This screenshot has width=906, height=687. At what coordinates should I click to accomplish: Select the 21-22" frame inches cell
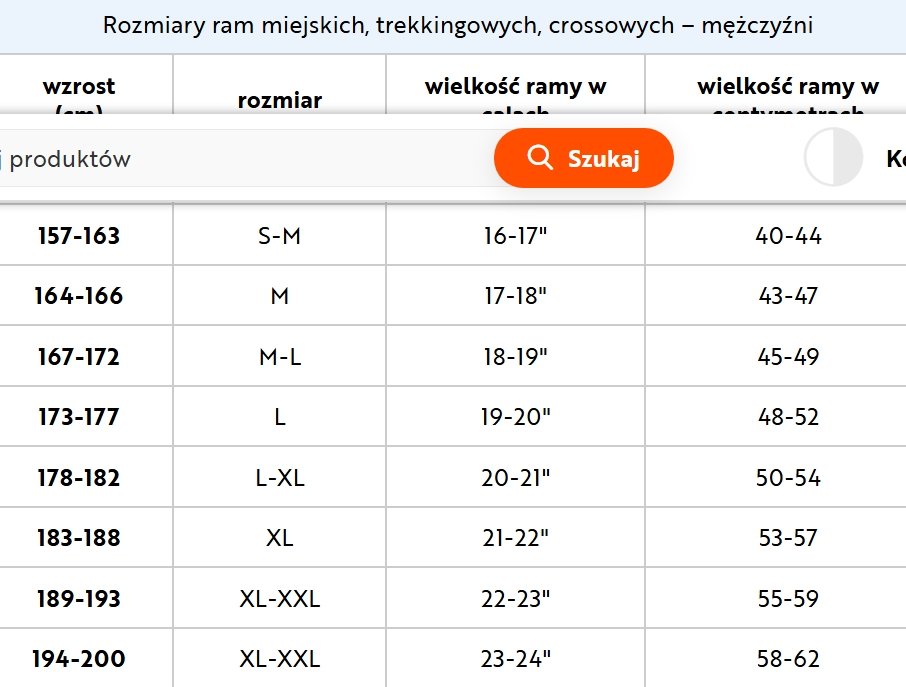click(515, 538)
